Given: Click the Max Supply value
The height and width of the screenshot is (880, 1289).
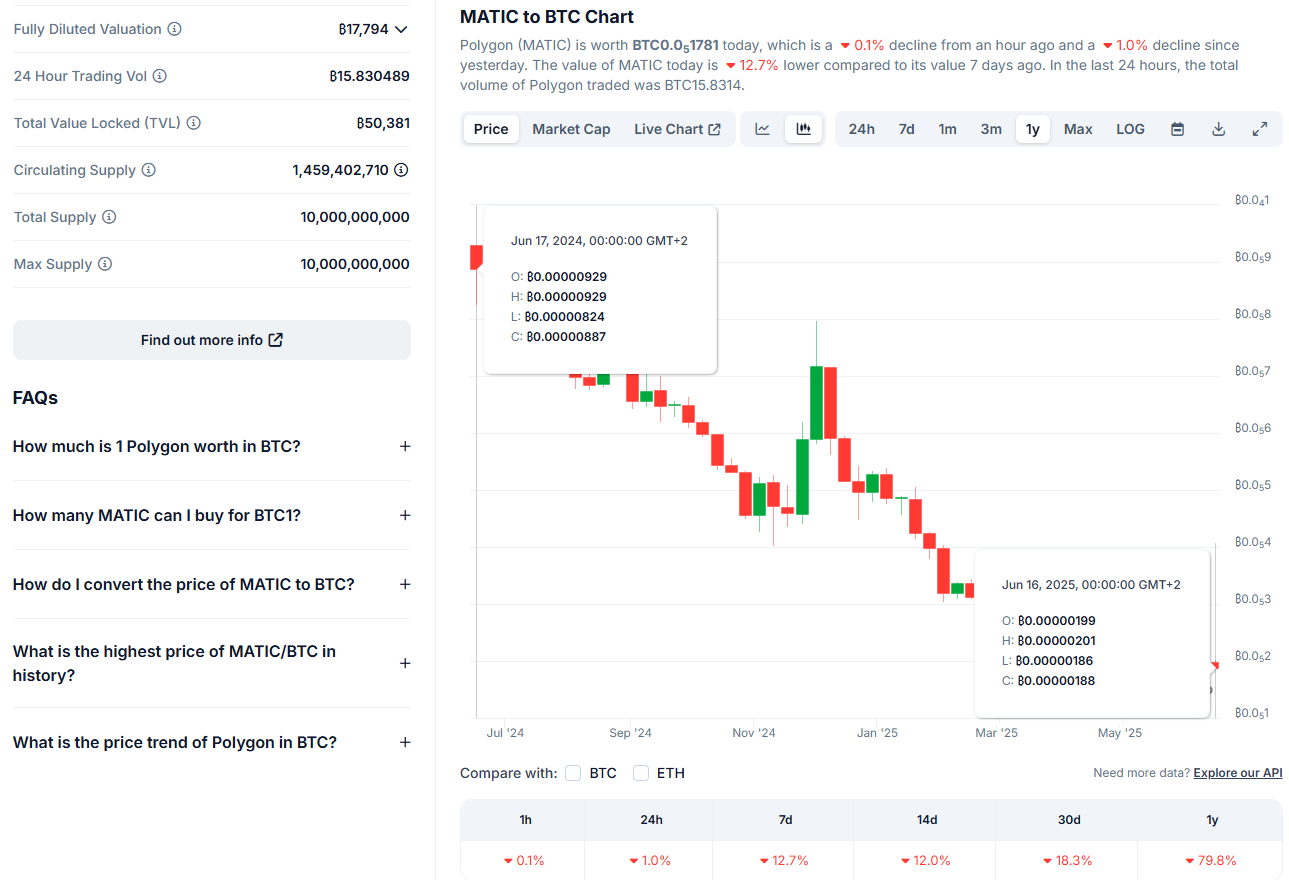Looking at the screenshot, I should click(355, 264).
